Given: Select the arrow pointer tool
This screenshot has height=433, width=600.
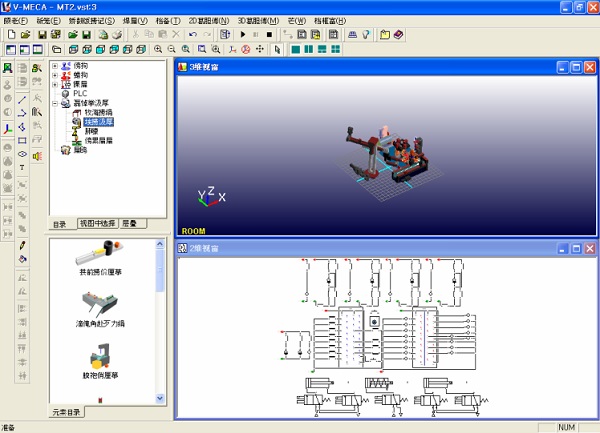Looking at the screenshot, I should point(277,49).
